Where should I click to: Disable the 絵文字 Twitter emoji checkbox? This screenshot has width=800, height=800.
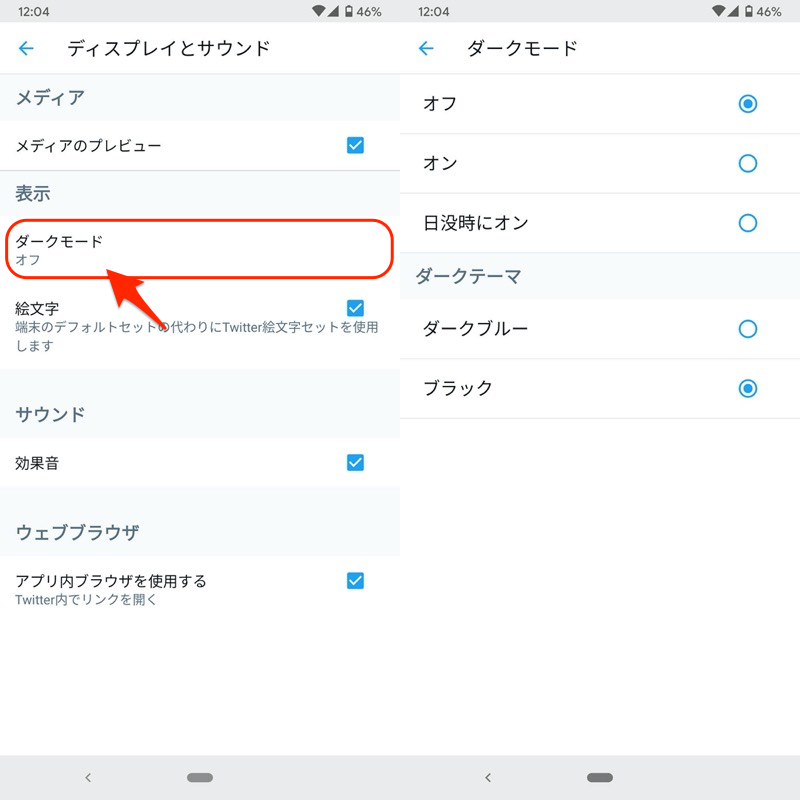point(355,308)
